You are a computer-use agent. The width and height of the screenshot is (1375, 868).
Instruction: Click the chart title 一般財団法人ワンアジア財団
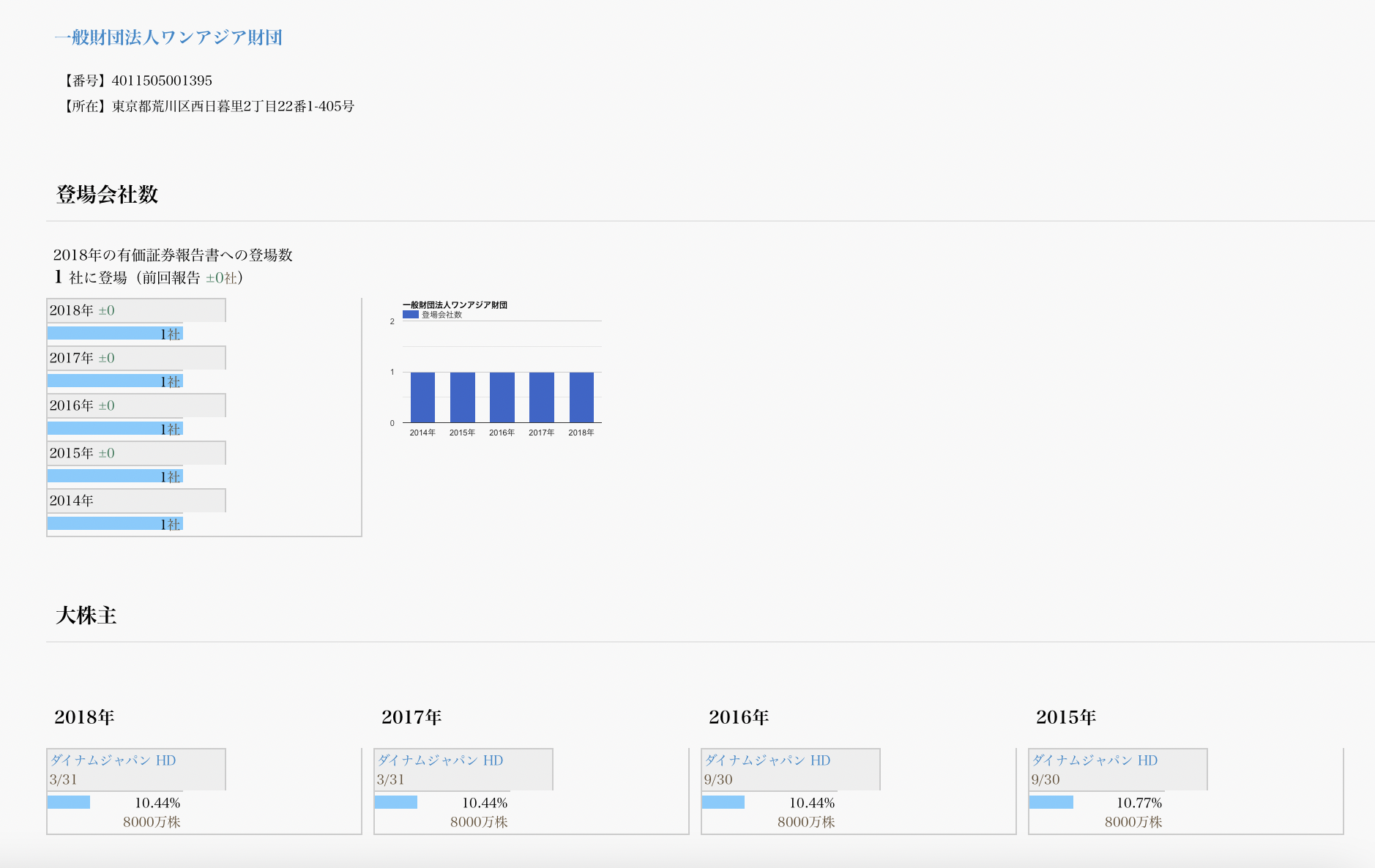(x=455, y=304)
